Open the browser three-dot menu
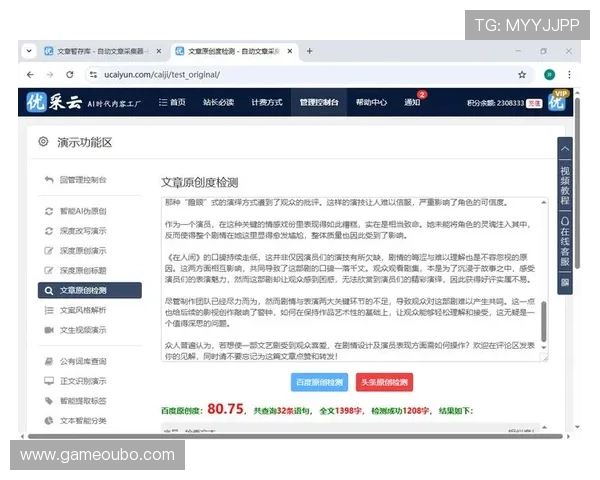 (569, 75)
